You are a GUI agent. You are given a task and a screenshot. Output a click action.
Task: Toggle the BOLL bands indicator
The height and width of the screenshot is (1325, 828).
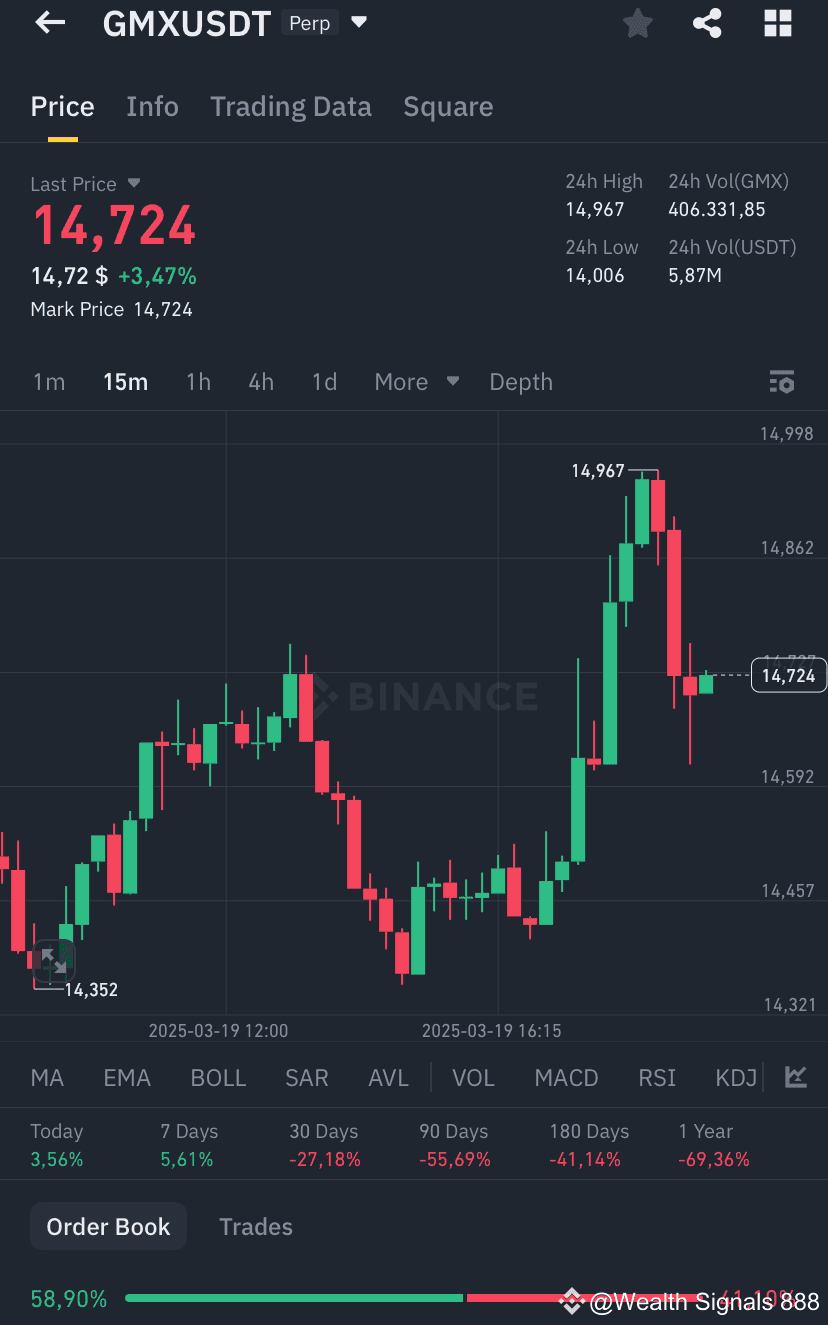coord(218,1077)
